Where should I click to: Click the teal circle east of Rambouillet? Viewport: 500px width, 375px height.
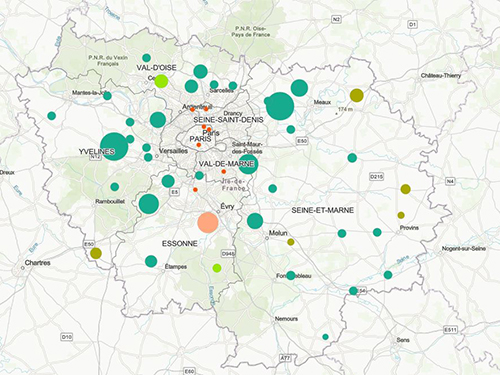(x=149, y=204)
